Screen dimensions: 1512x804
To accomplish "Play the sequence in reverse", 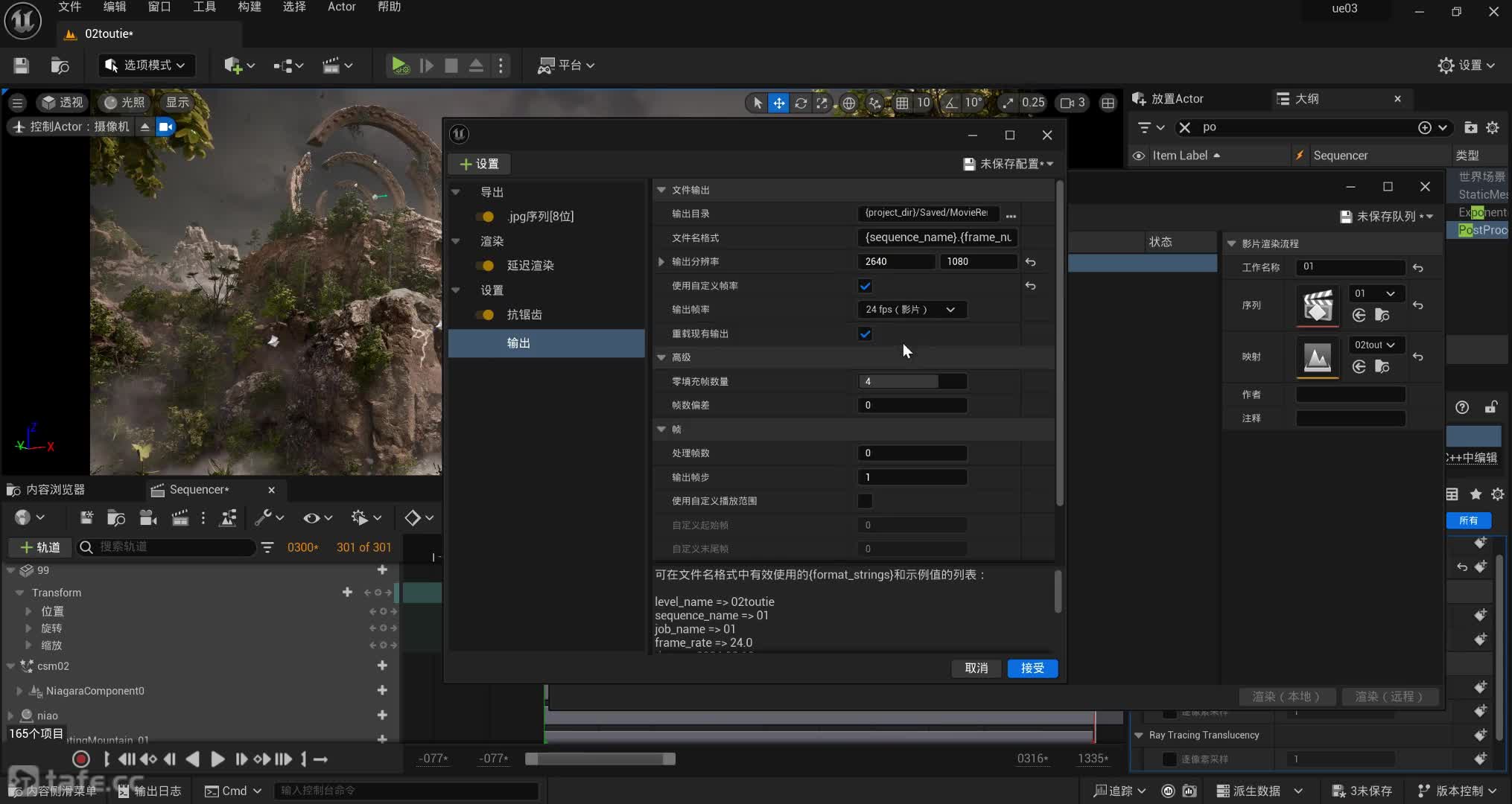I will click(x=192, y=759).
